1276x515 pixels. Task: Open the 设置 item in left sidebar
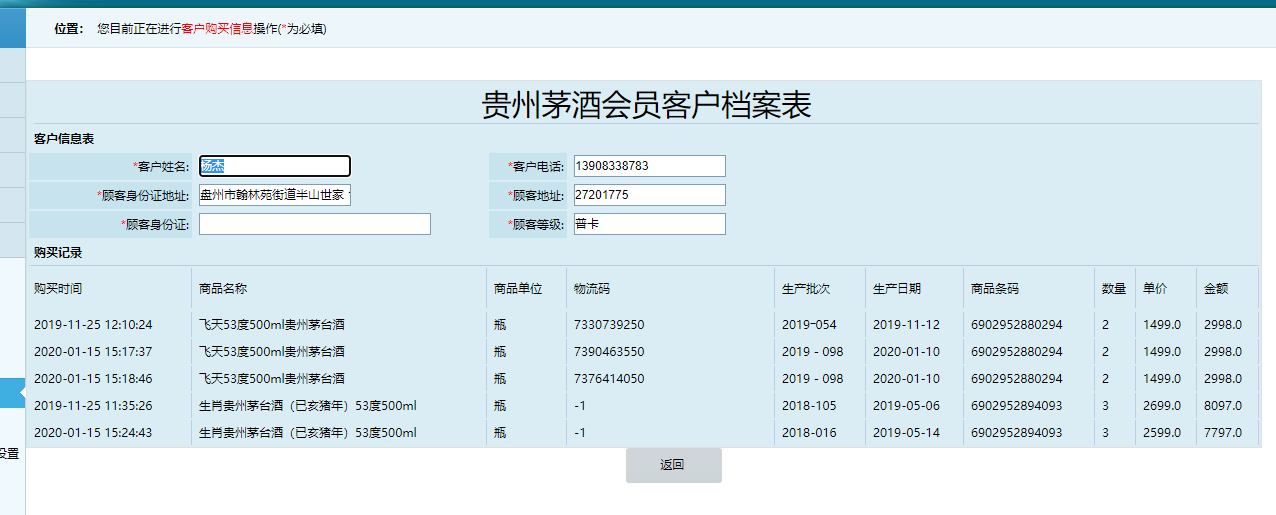(9, 453)
